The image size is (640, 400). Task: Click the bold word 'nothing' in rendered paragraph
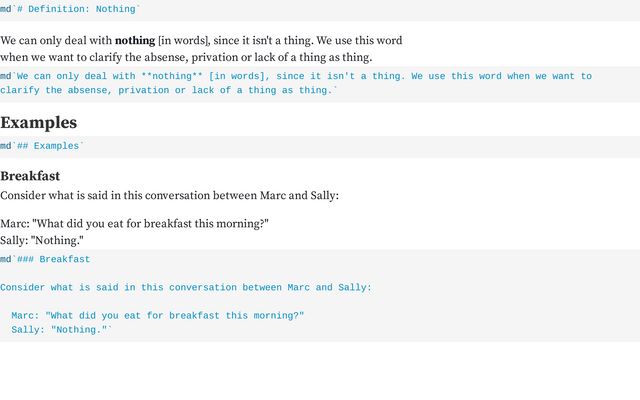(x=135, y=40)
